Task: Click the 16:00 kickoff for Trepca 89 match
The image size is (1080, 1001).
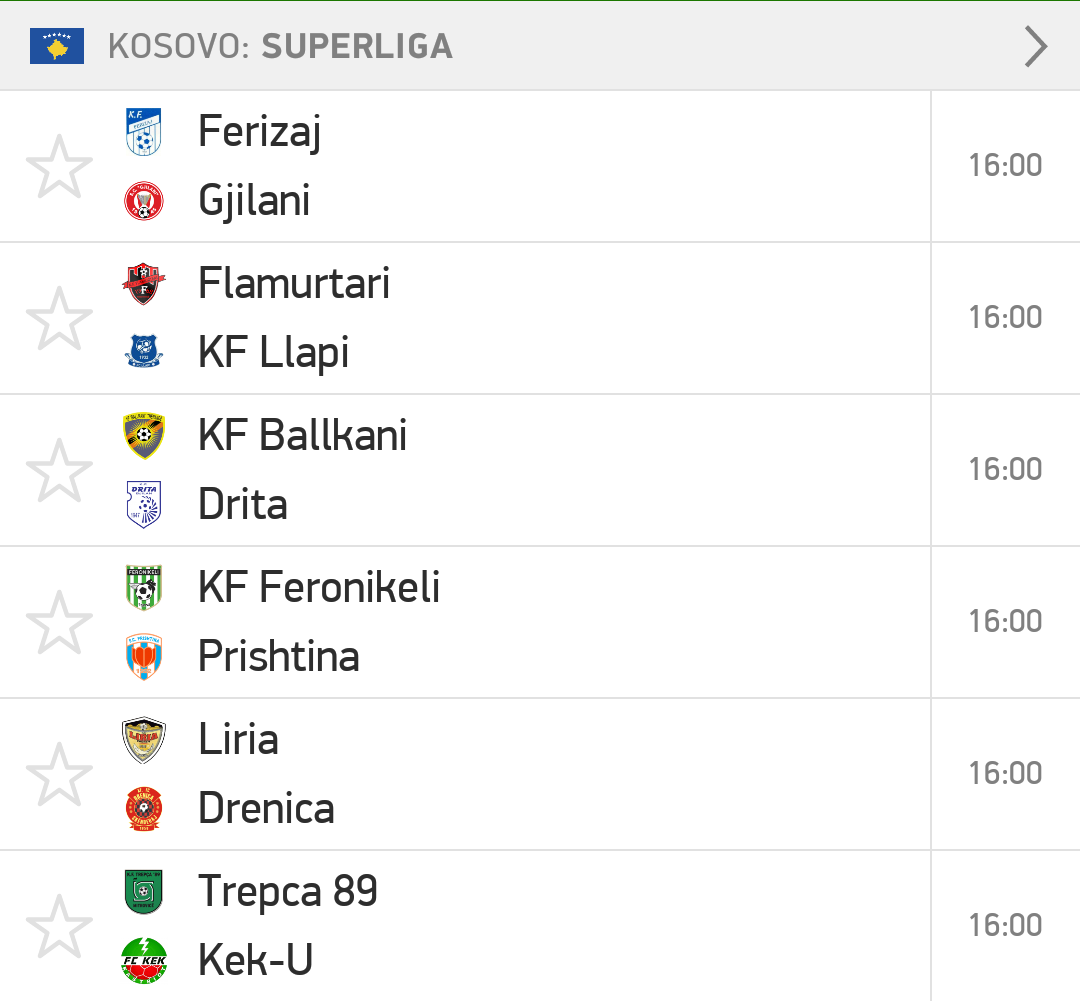Action: pyautogui.click(x=1005, y=925)
